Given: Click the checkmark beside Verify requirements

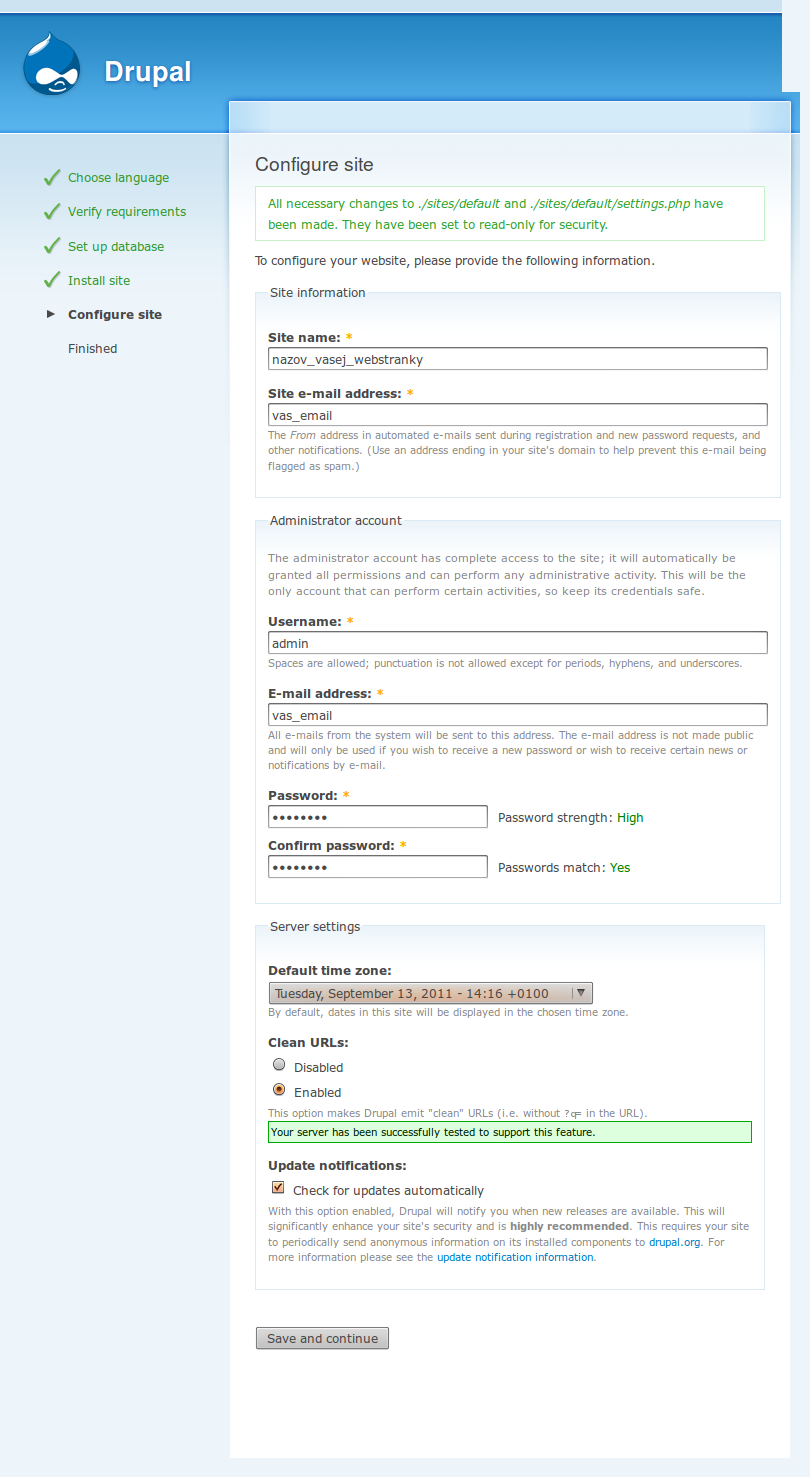Looking at the screenshot, I should tap(53, 212).
